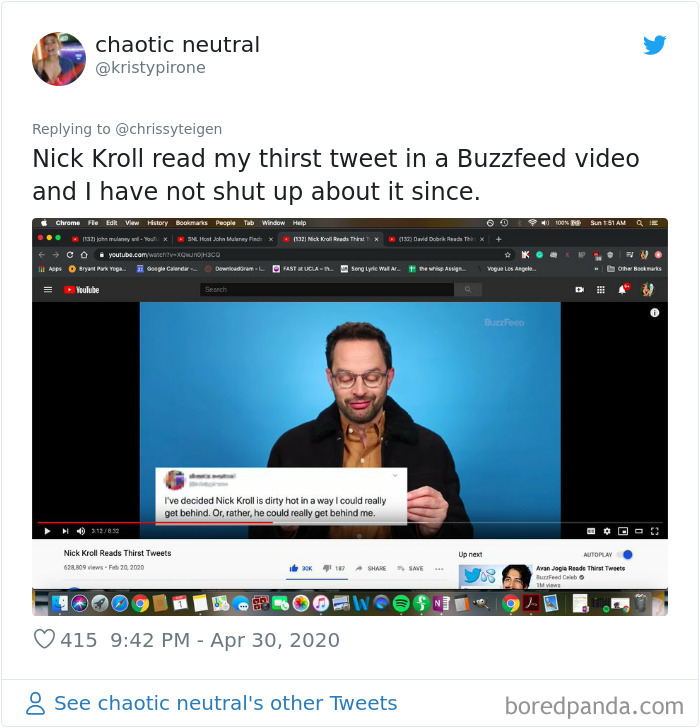Open the Bookmarks menu in the menu bar

point(191,223)
